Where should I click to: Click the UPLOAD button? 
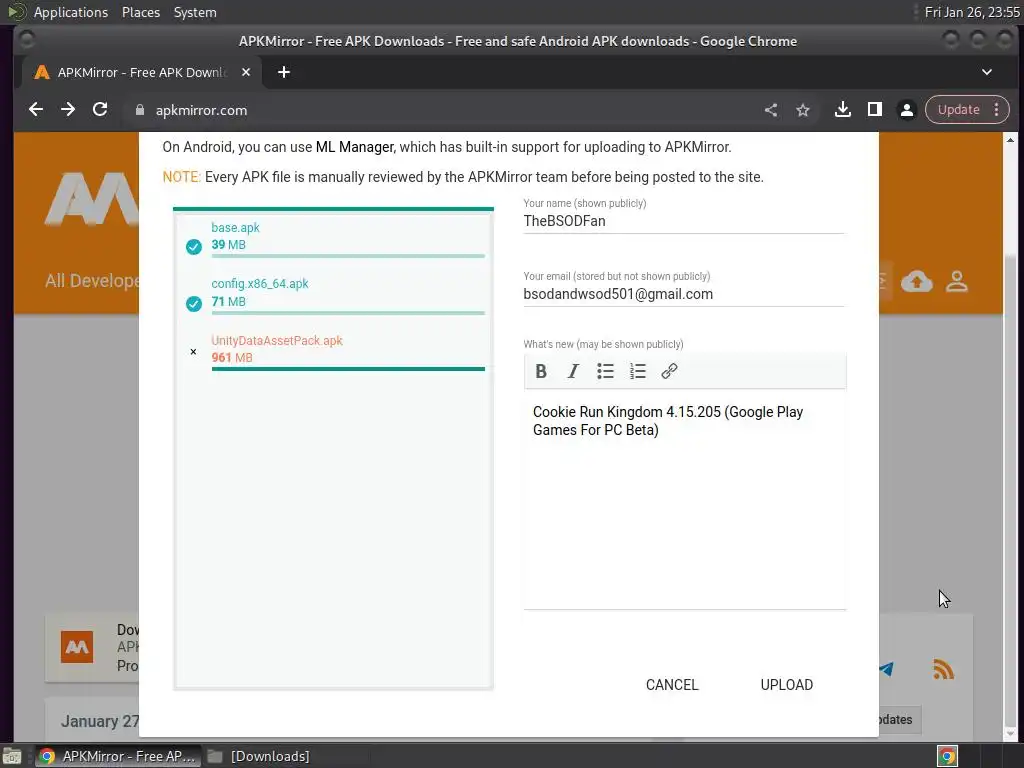click(786, 685)
